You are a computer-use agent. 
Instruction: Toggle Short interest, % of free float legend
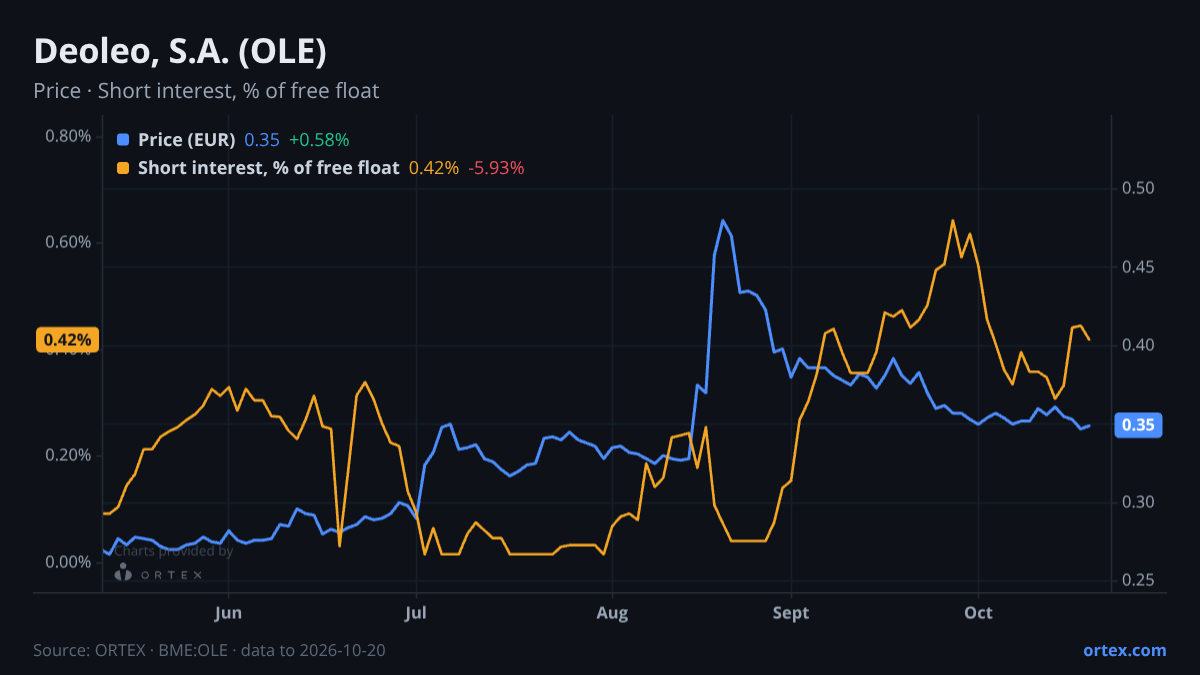point(268,168)
